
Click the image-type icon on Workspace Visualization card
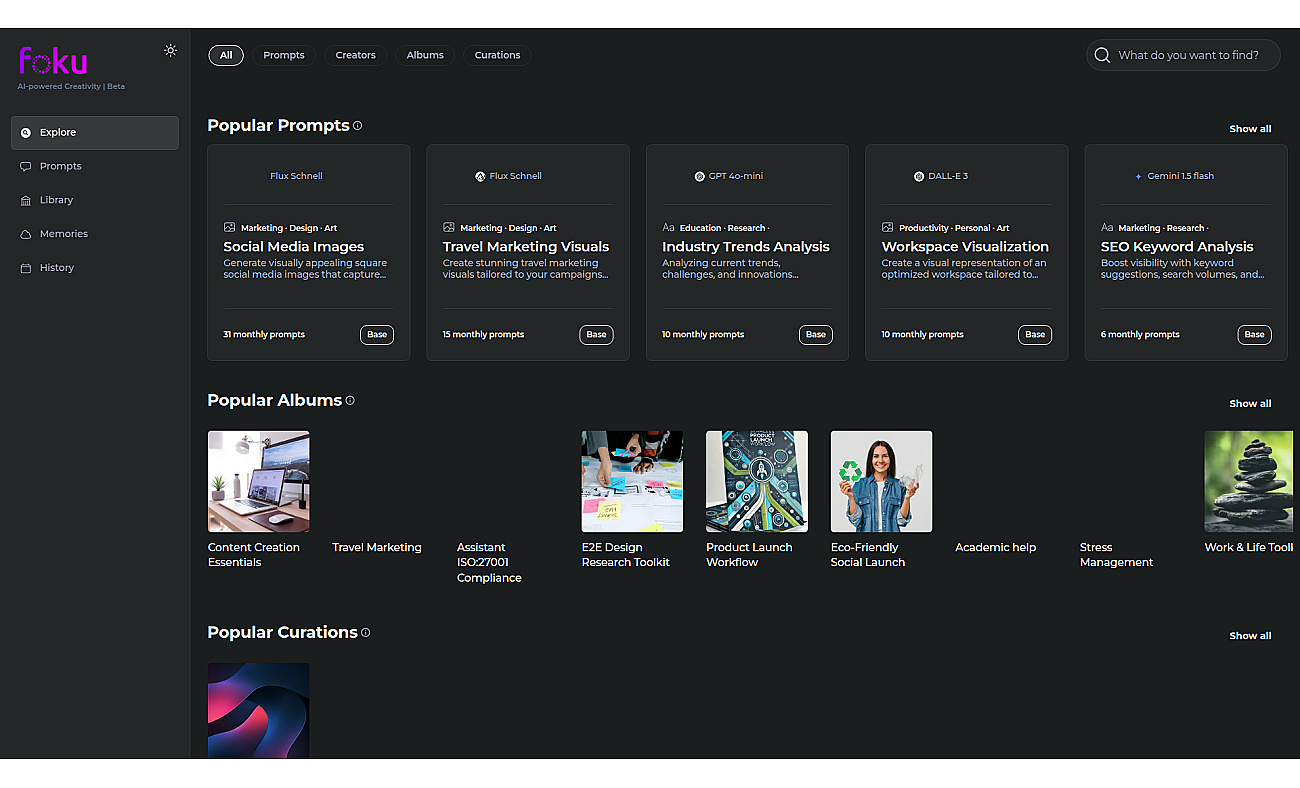click(x=887, y=228)
